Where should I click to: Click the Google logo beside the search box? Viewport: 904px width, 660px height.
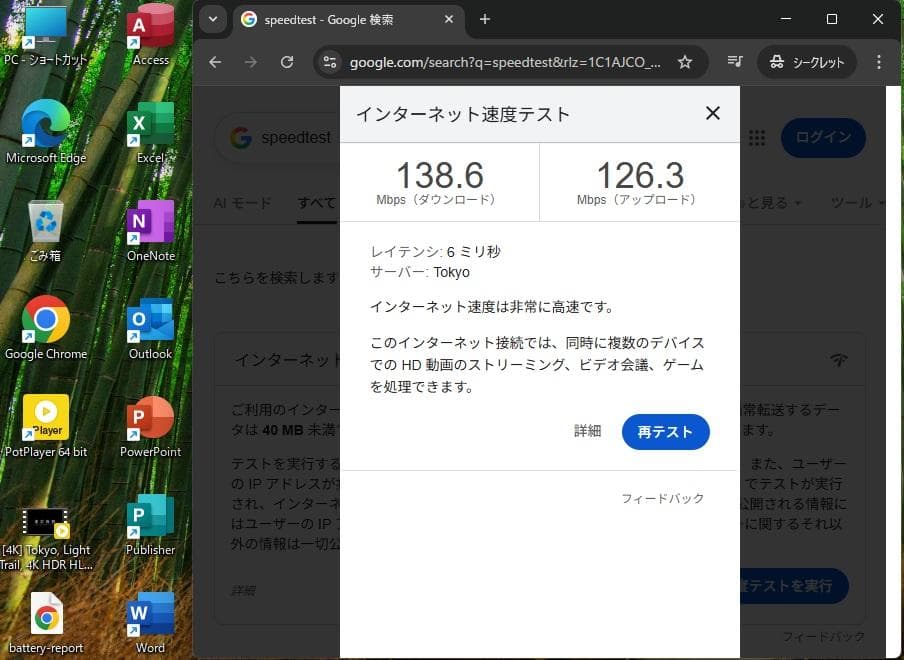[x=240, y=138]
